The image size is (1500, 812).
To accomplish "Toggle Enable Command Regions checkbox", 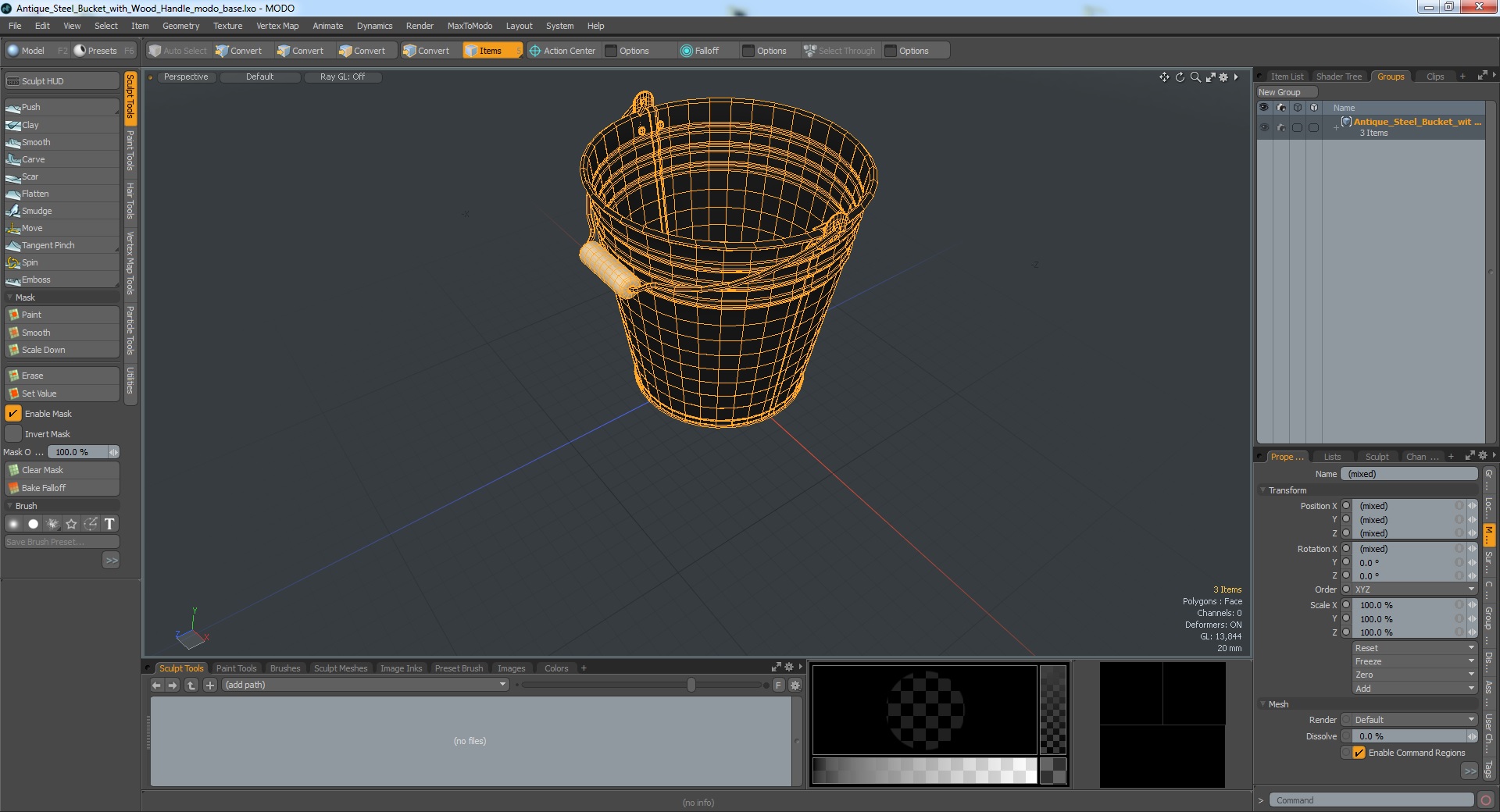I will 1359,753.
